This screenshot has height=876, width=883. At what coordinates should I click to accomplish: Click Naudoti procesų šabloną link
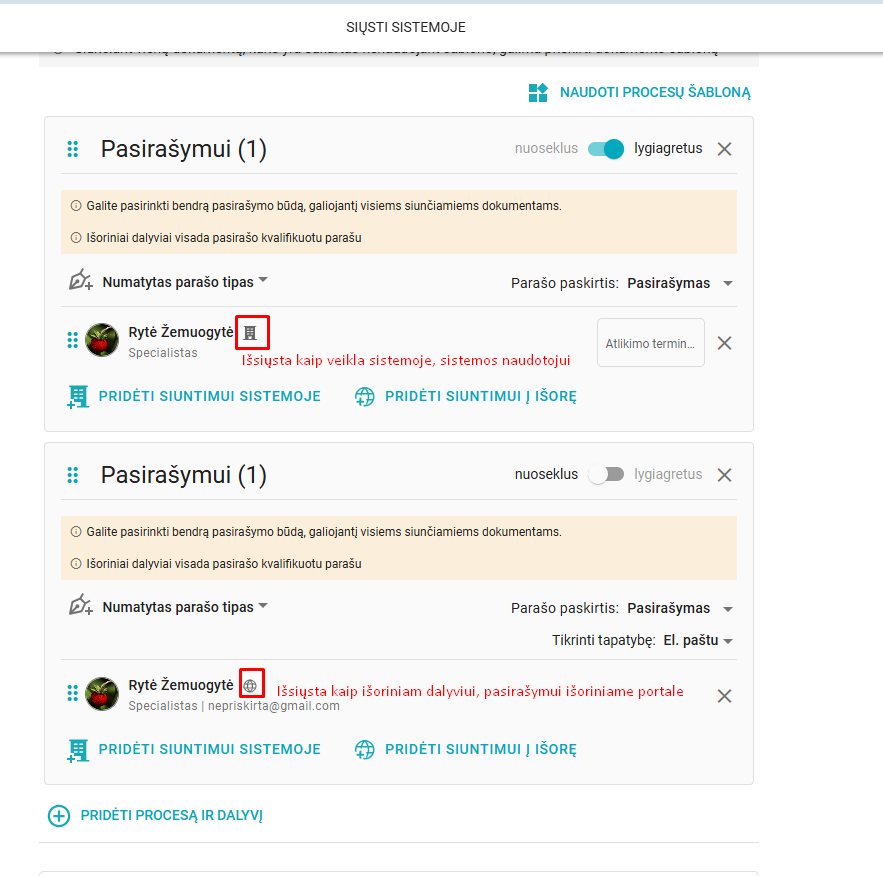(654, 93)
